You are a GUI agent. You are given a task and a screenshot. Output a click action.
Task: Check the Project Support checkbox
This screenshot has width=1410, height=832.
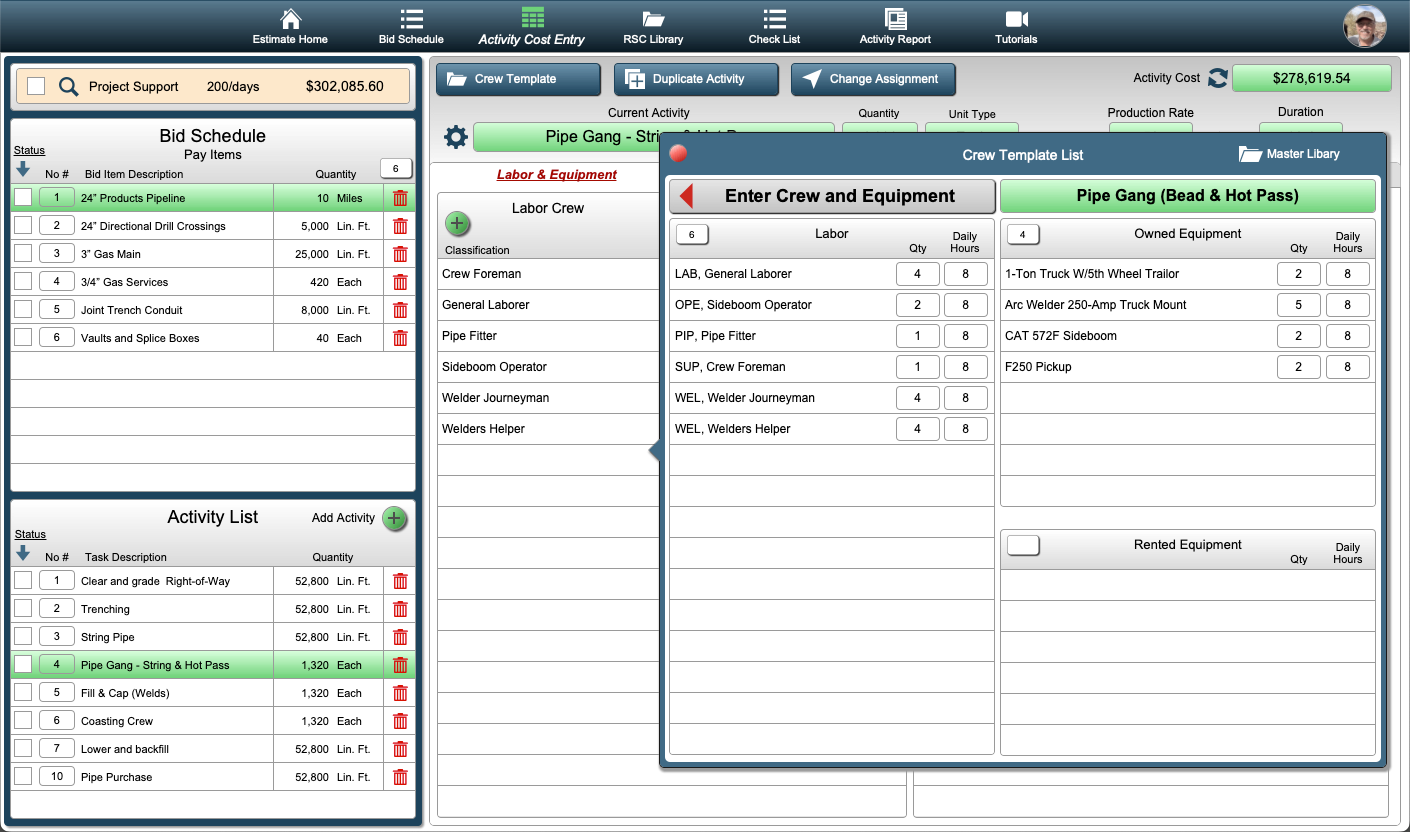pyautogui.click(x=36, y=86)
